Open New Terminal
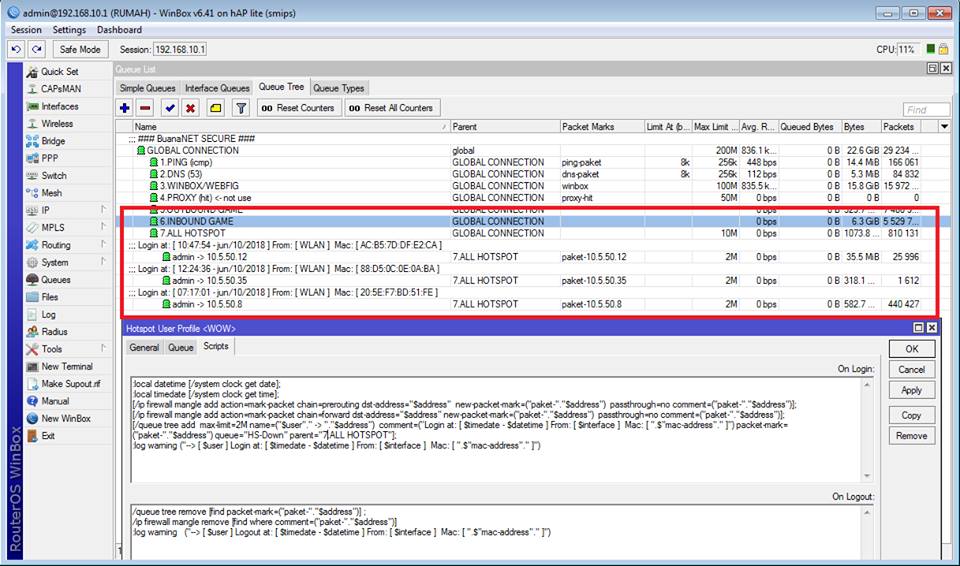This screenshot has width=960, height=566. coord(67,366)
